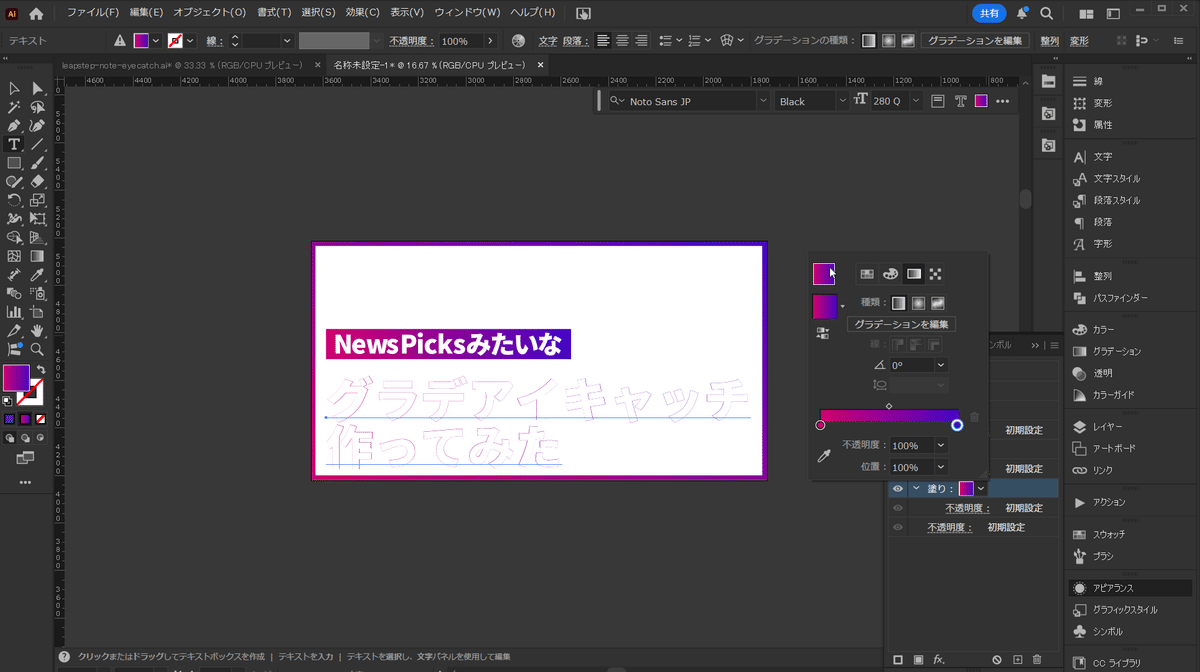Select the Type tool in the toolbar
Viewport: 1200px width, 672px height.
point(14,144)
